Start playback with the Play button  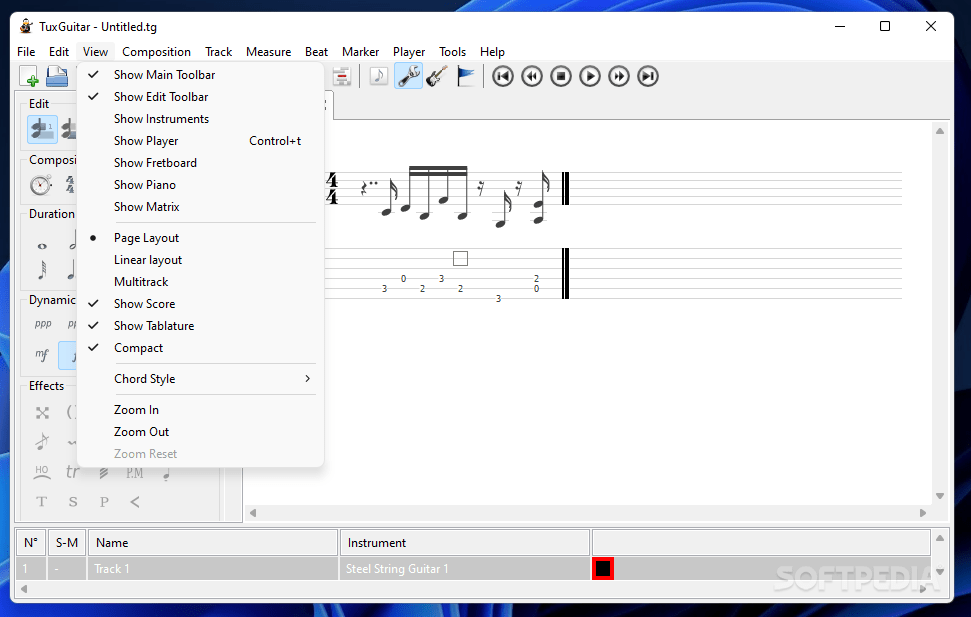(x=589, y=76)
